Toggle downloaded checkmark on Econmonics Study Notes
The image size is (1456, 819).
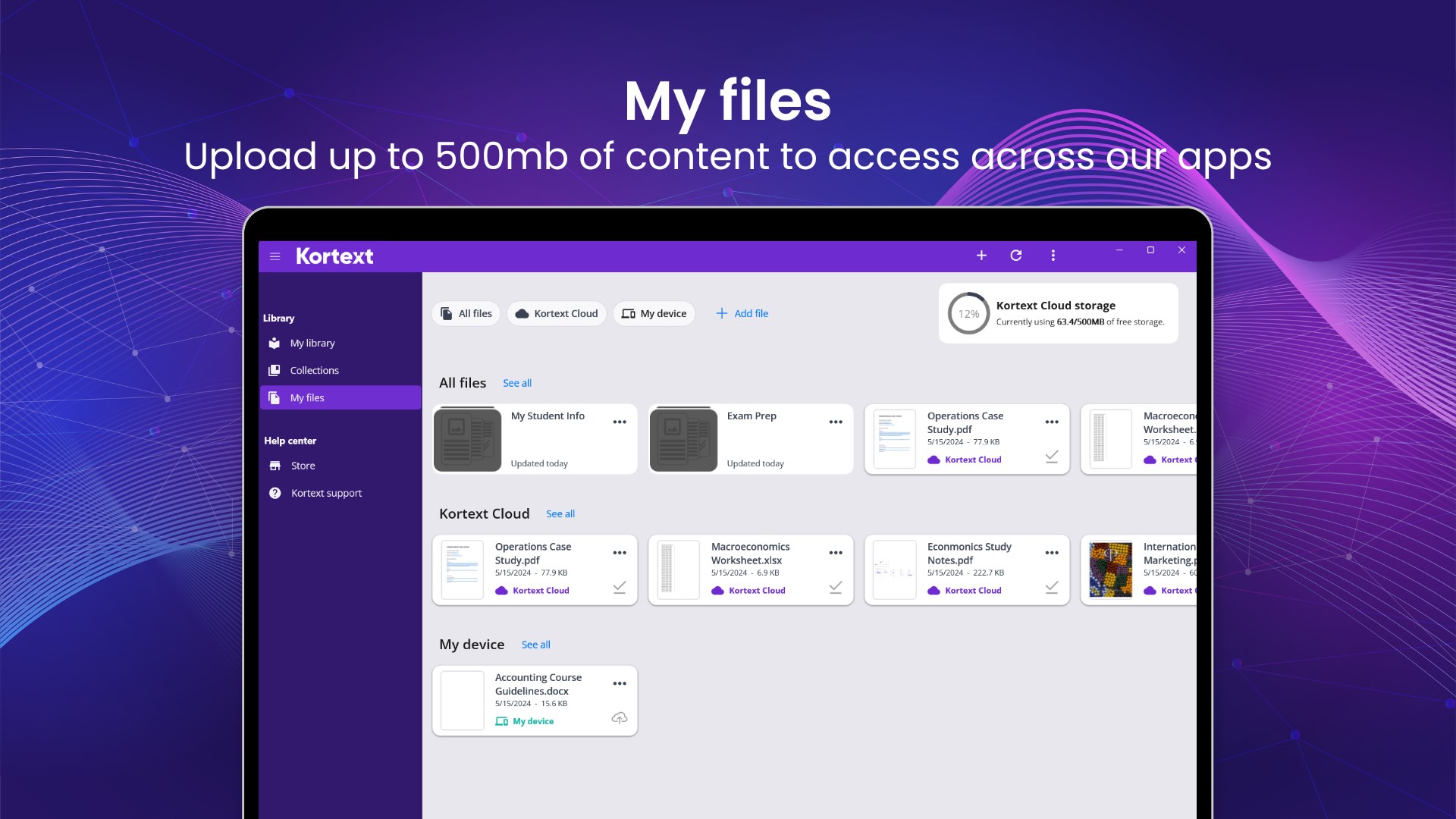(x=1051, y=588)
